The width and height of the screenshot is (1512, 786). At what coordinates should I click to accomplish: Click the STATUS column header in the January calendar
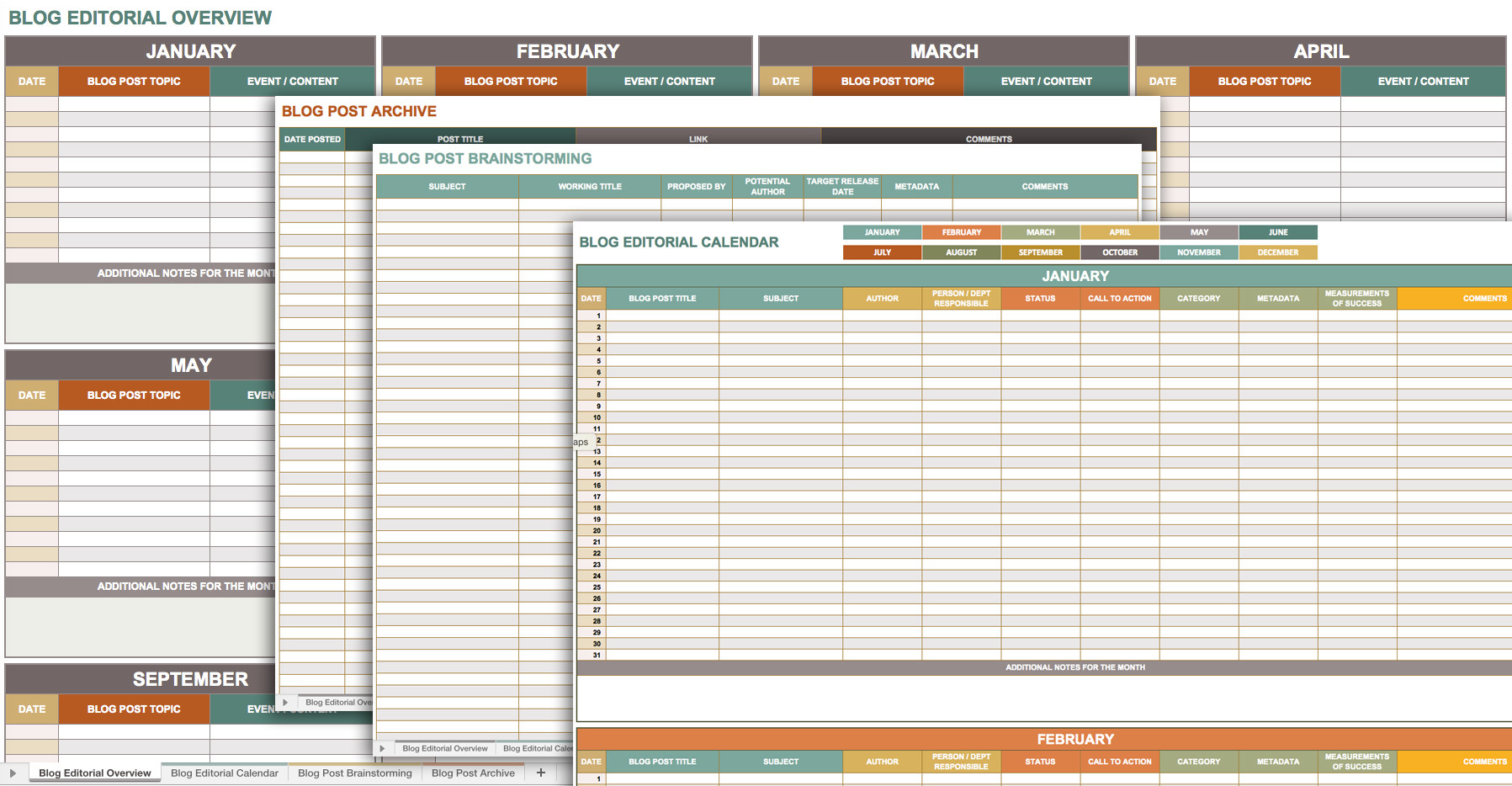[x=1040, y=298]
